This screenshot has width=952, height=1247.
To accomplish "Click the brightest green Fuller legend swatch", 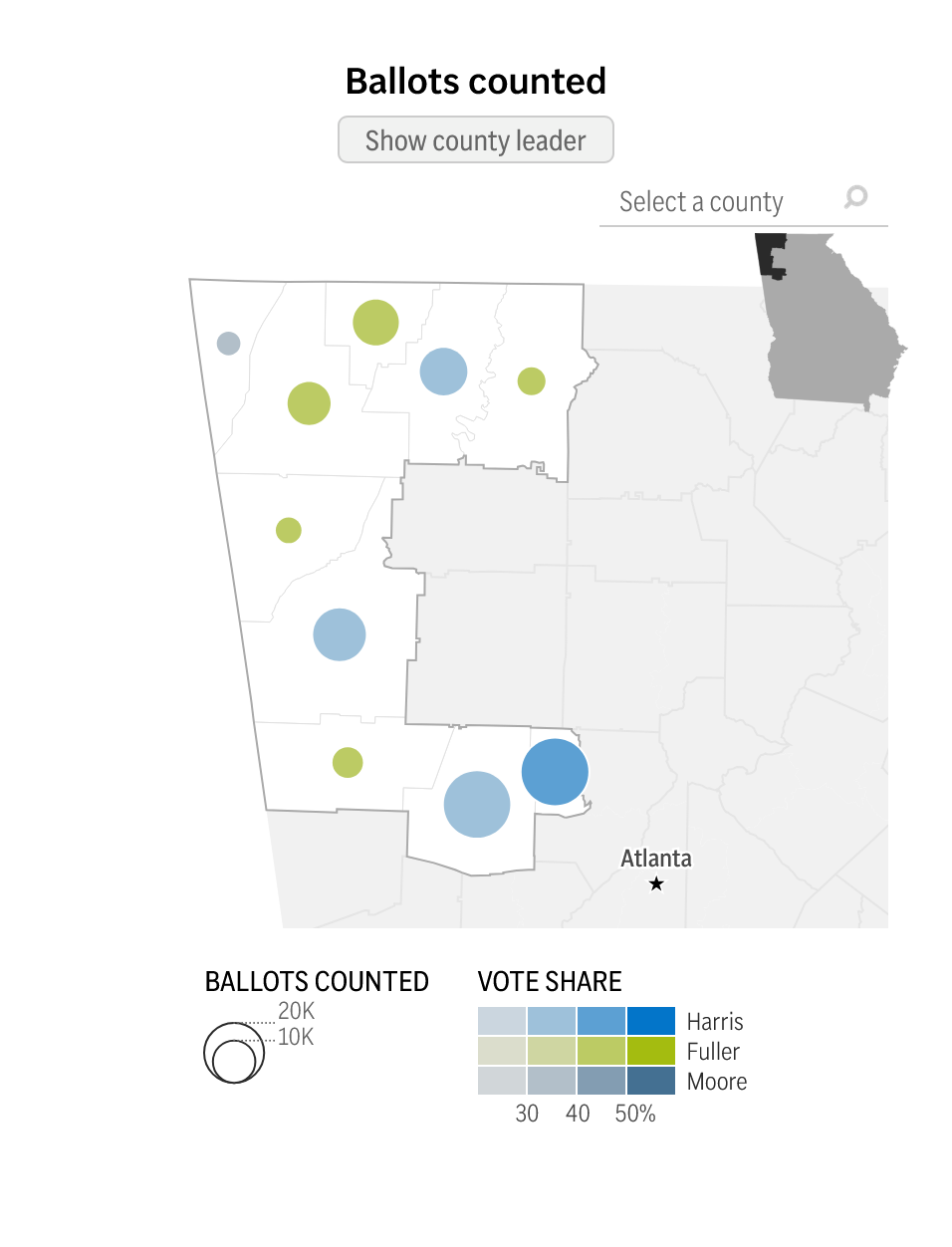I will 651,1052.
